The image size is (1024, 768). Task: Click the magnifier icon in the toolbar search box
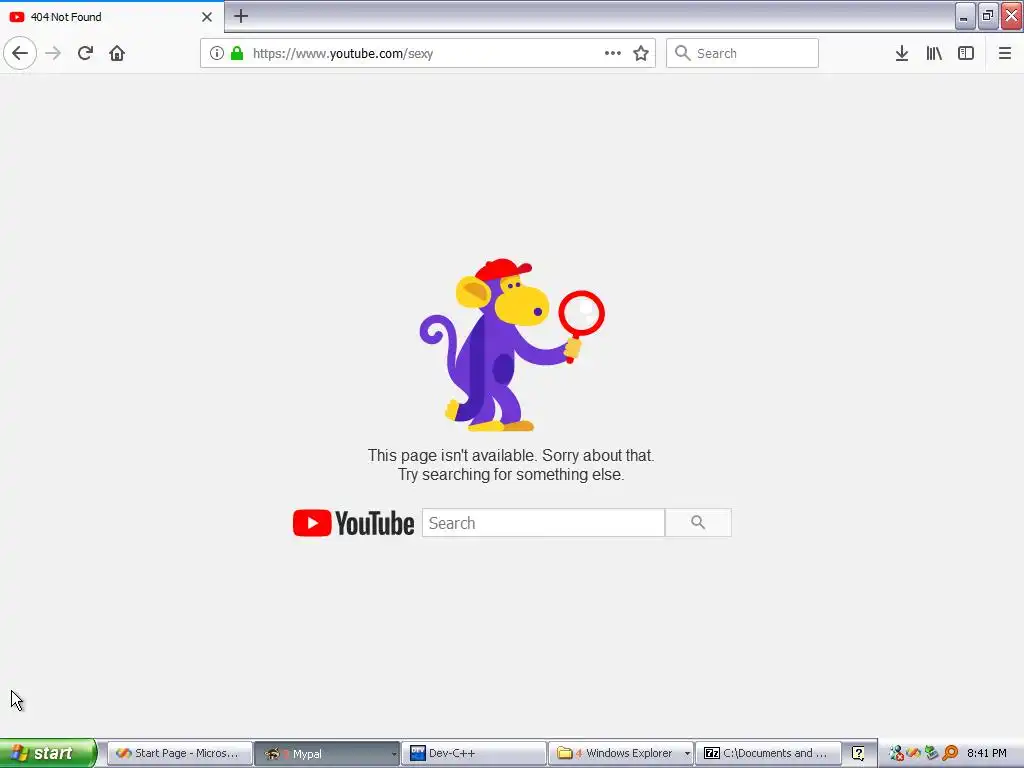pos(682,53)
